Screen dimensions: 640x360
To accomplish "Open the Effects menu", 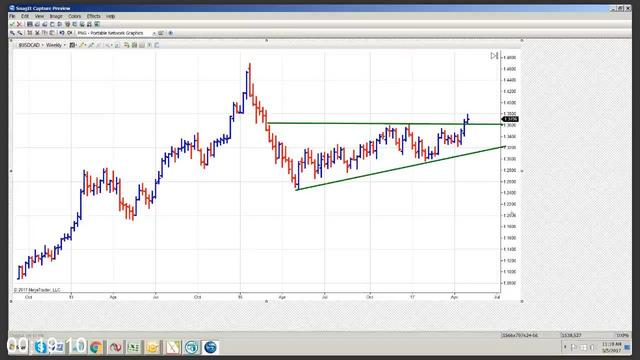I will click(x=93, y=16).
